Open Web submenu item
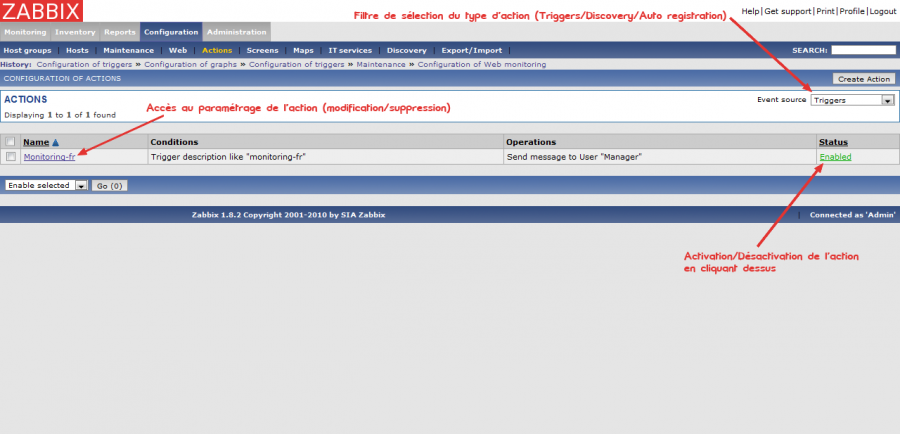The image size is (900, 434). pyautogui.click(x=178, y=51)
